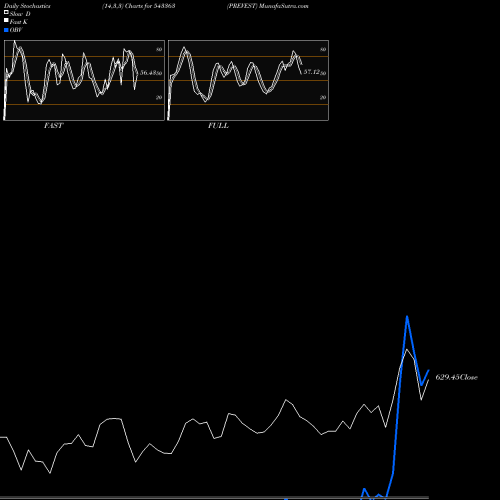Click the '629.45Close' price label
This screenshot has width=500, height=500.
(x=457, y=377)
